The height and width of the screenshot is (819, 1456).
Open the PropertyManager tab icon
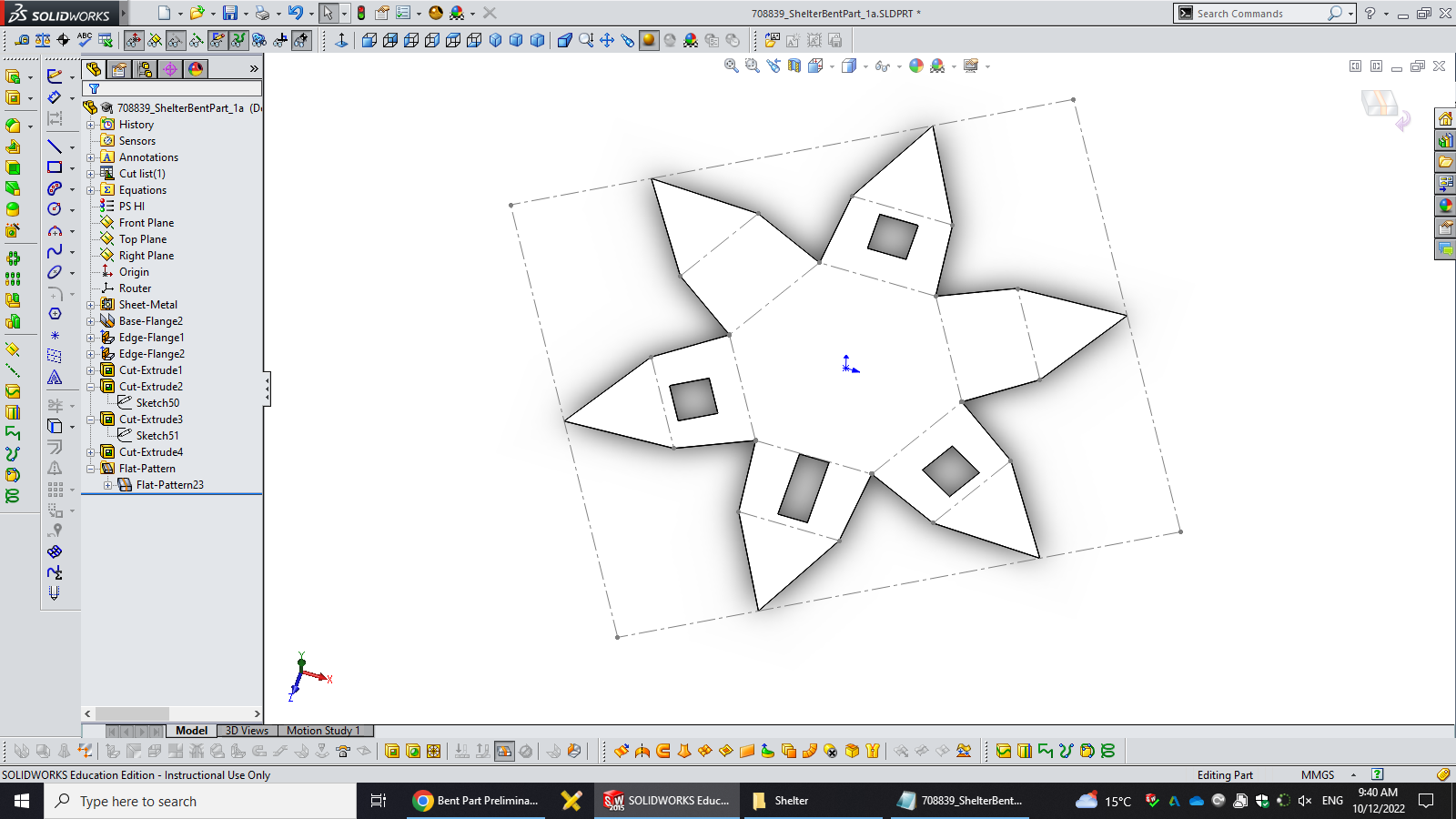119,69
